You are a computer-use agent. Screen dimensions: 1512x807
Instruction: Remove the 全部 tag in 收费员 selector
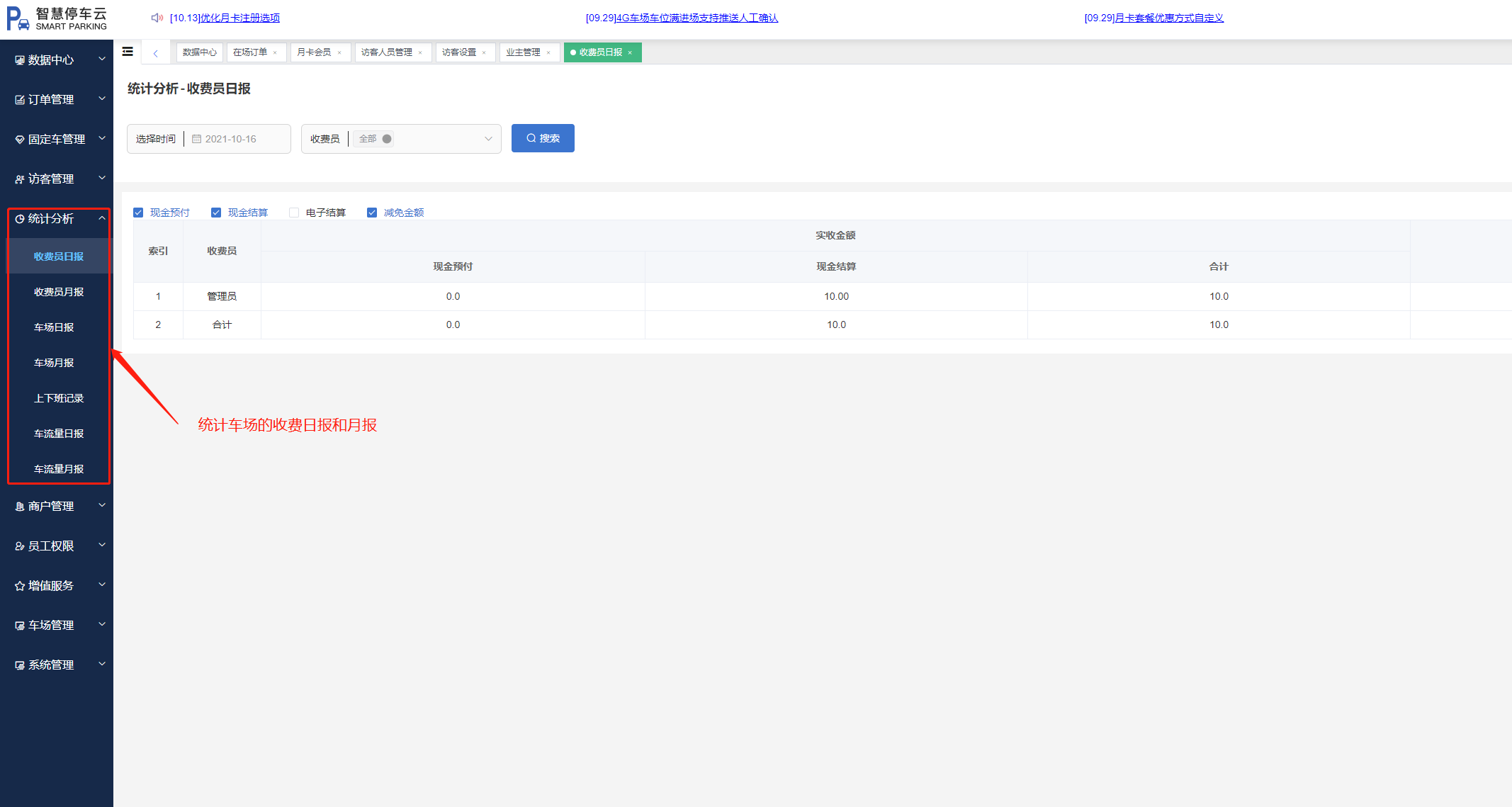pyautogui.click(x=387, y=139)
